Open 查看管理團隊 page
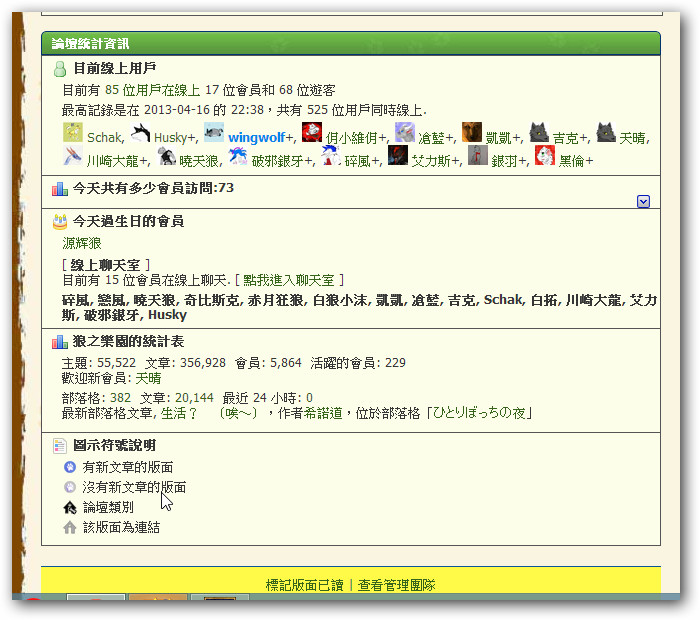Viewport: 700px width, 620px height. [x=397, y=585]
